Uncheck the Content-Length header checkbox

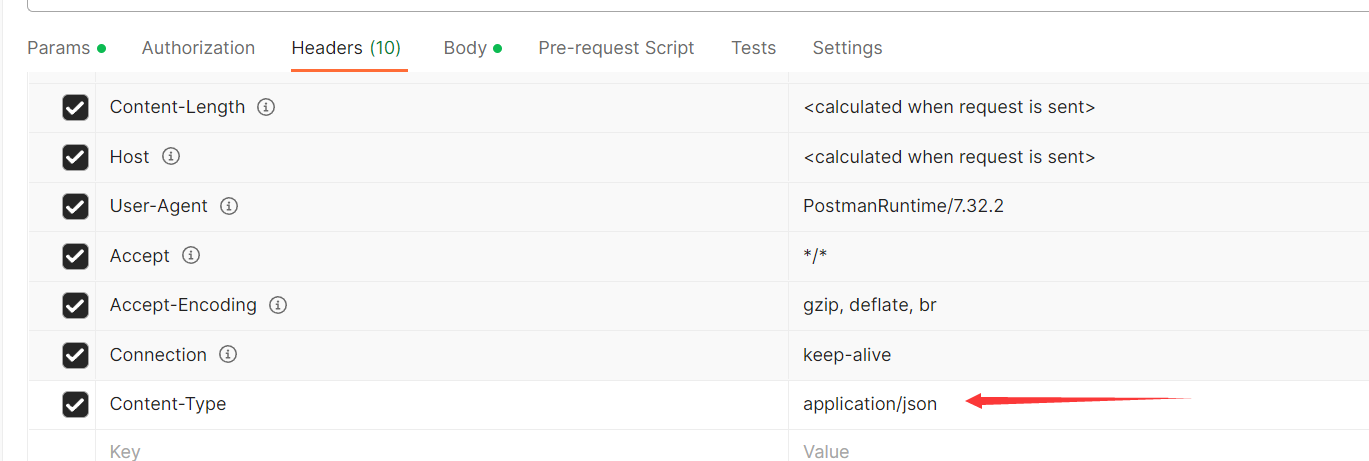coord(75,107)
